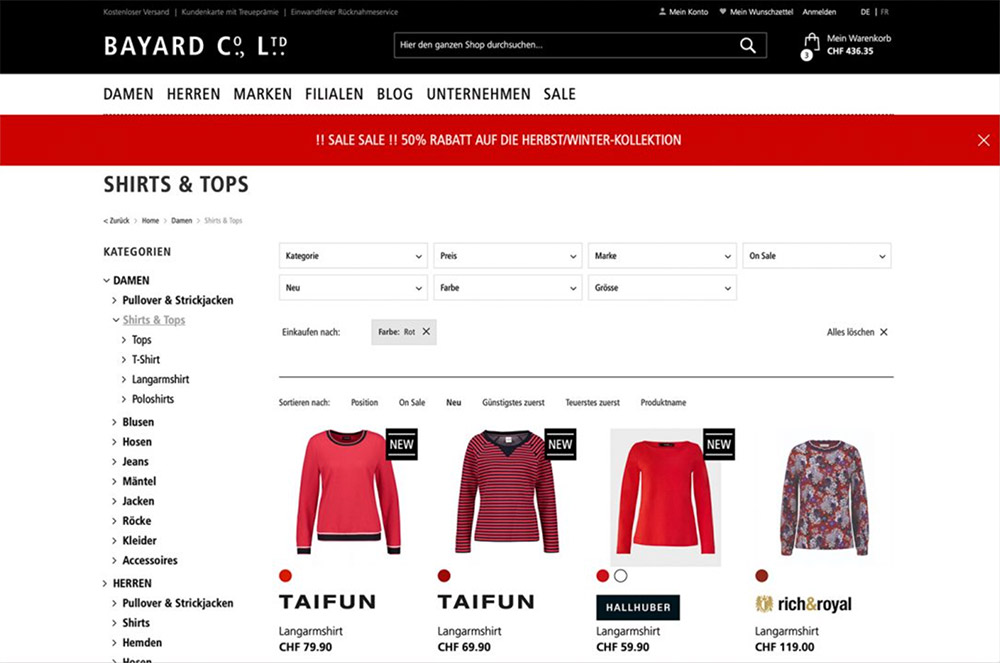Open the SALE menu item
Image resolution: width=1000 pixels, height=663 pixels.
tap(559, 94)
